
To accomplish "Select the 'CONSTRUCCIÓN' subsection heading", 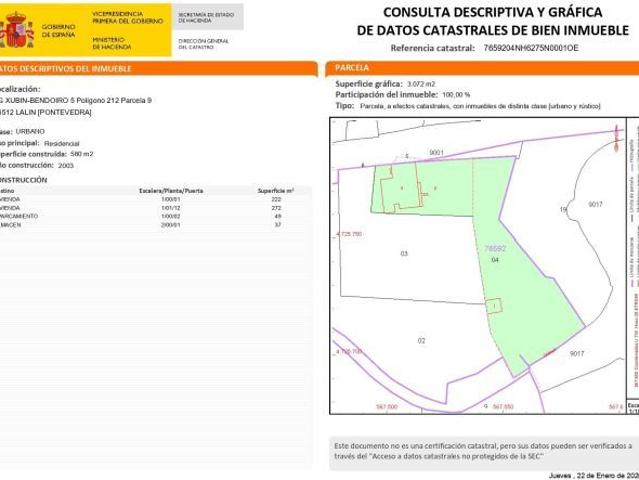I will [23, 180].
